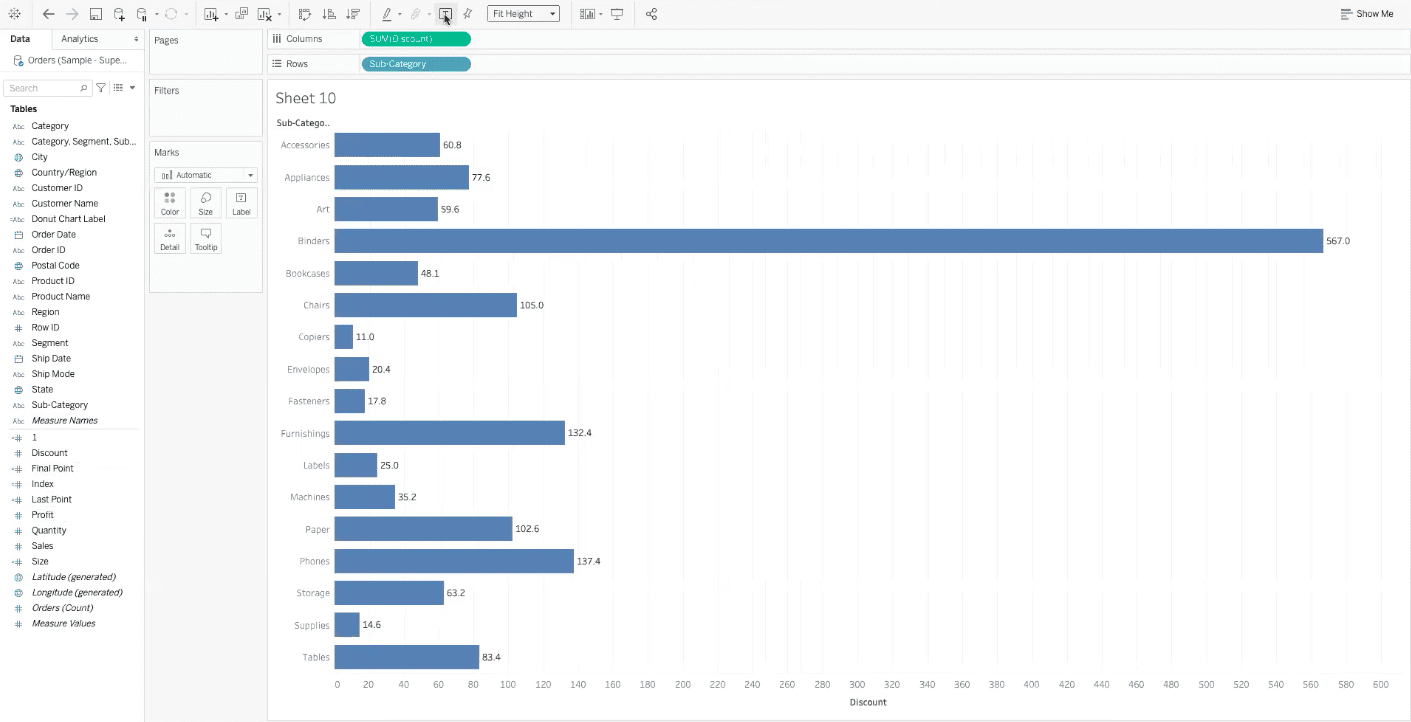Screen dimensions: 1411x722
Task: Toggle the Fix Axes pin icon
Action: [466, 14]
